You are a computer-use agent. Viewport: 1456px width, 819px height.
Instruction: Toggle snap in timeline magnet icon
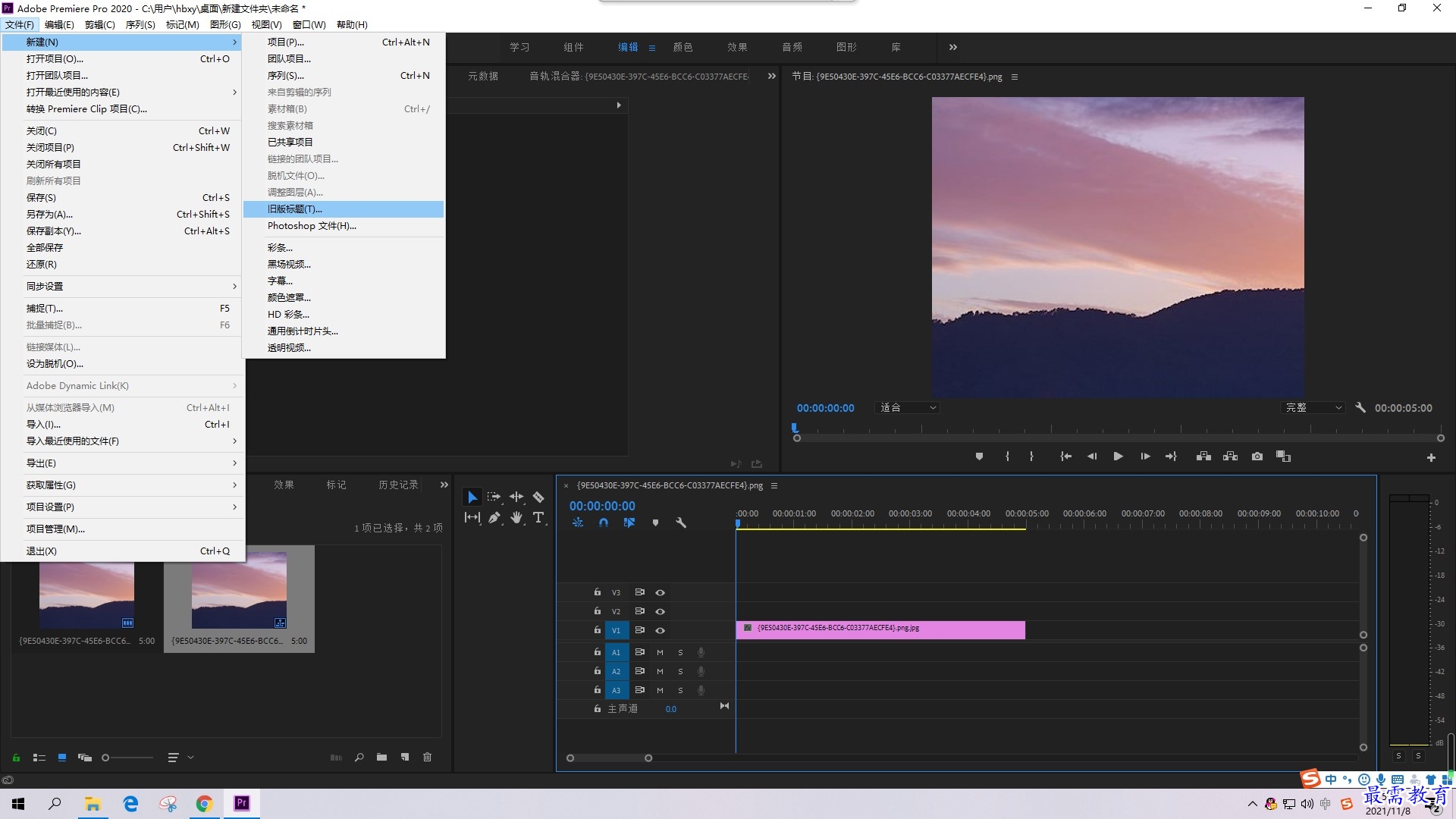tap(604, 522)
